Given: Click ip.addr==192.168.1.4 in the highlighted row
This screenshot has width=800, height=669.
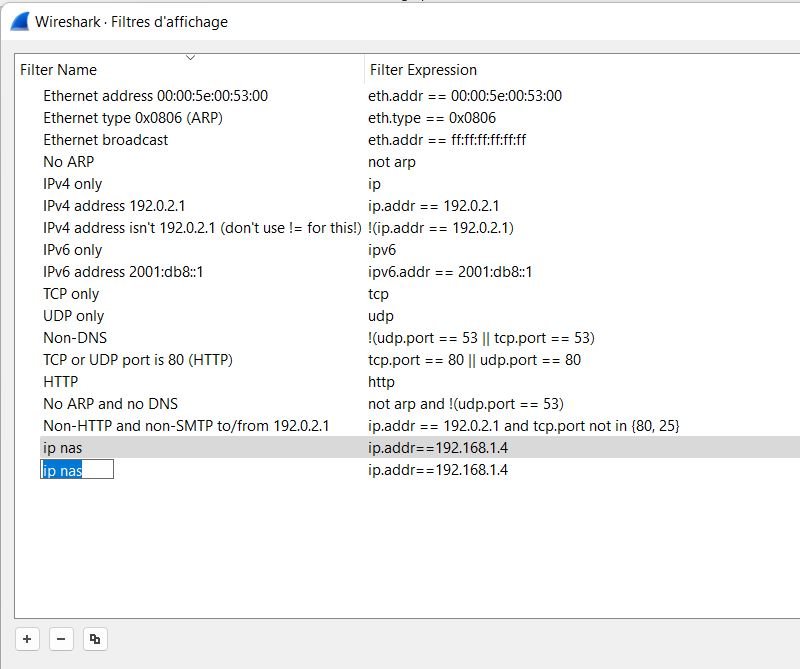Looking at the screenshot, I should [438, 448].
